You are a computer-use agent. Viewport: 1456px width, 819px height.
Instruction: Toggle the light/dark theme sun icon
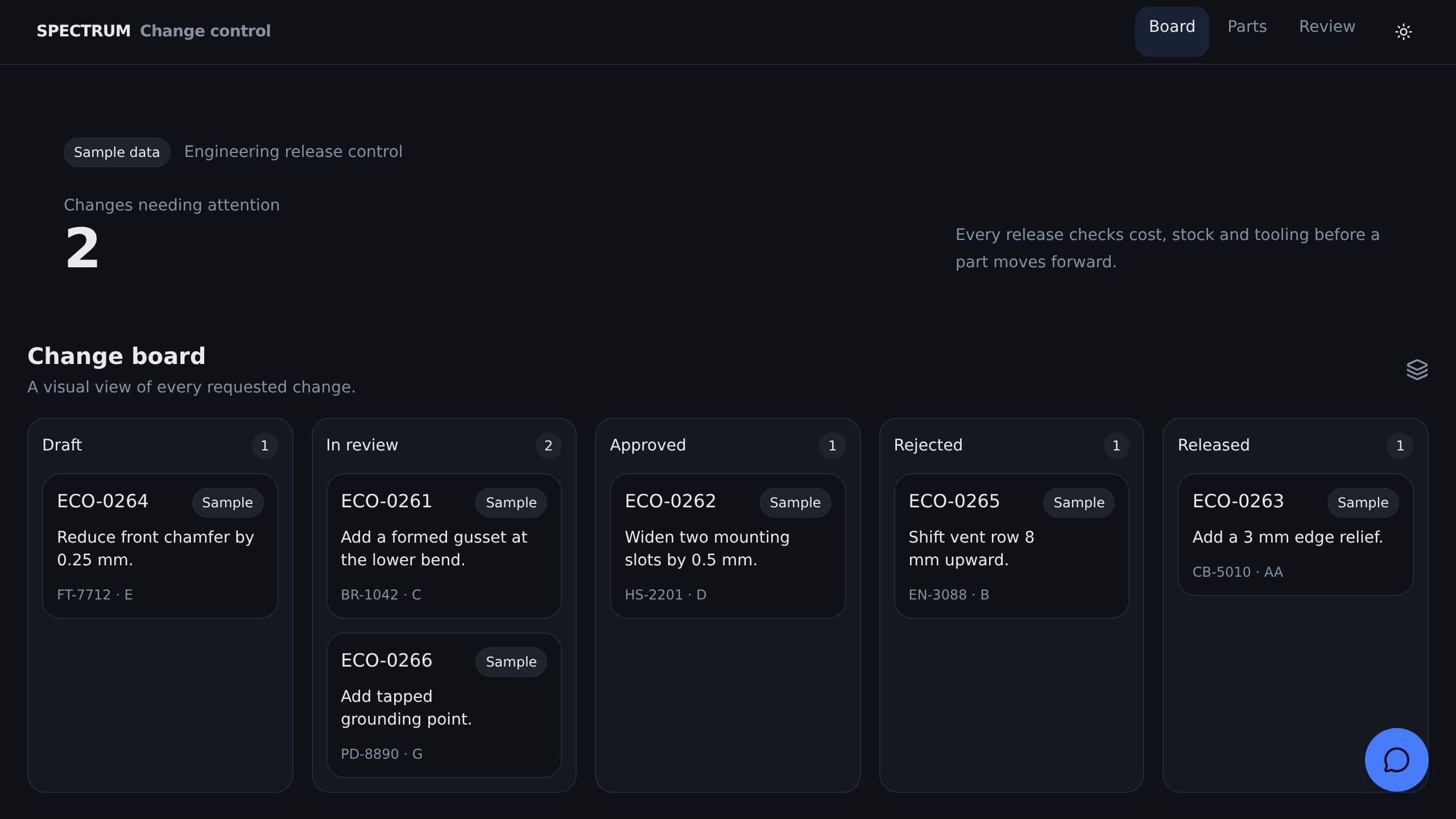click(x=1403, y=31)
